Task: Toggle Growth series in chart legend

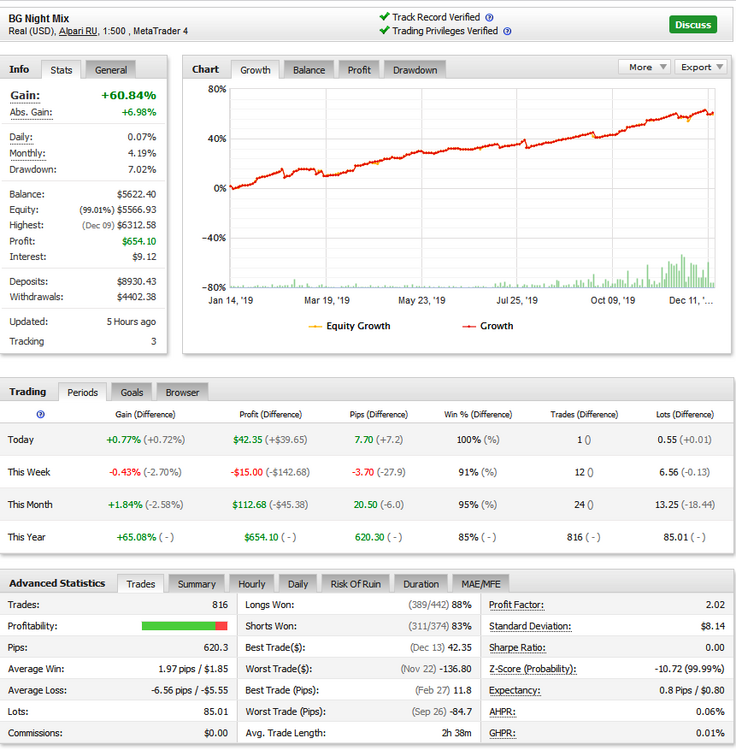Action: (x=488, y=326)
